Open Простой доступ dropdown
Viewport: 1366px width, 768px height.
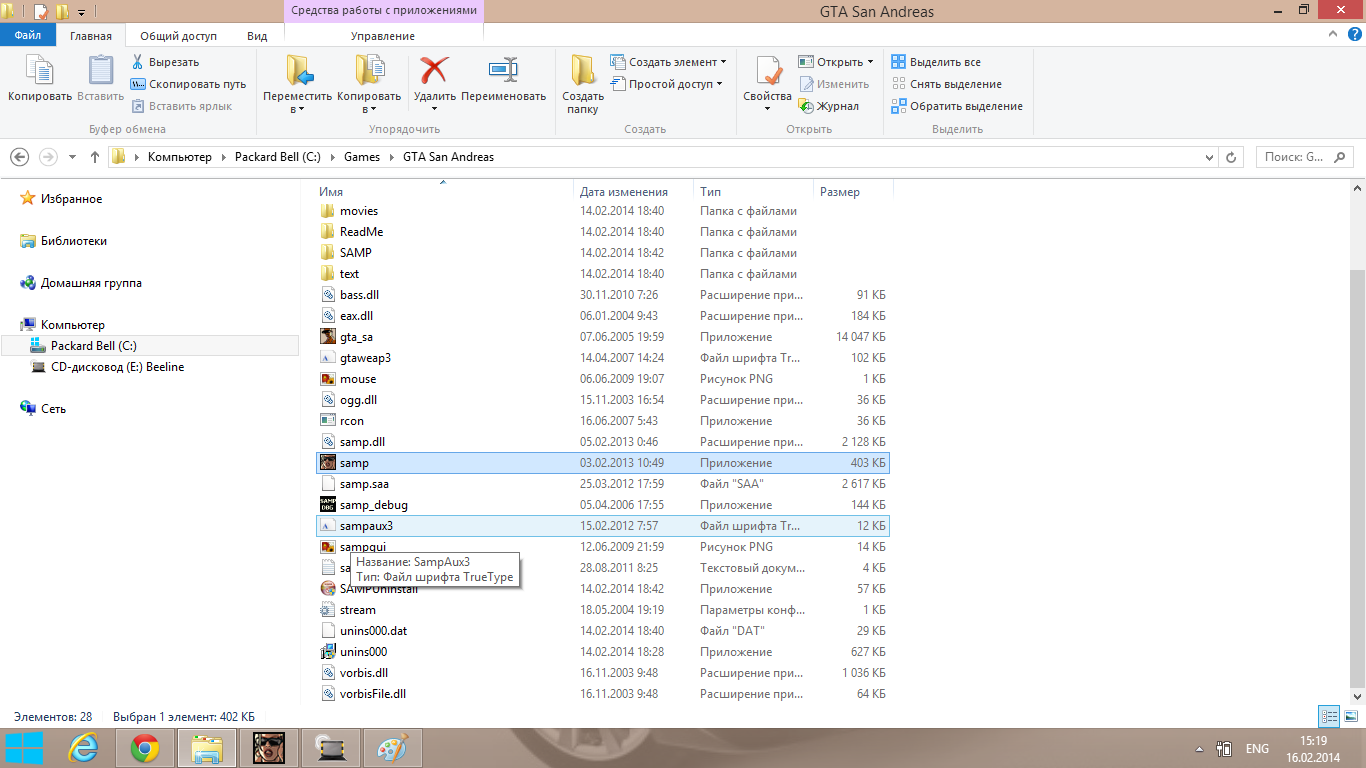(667, 84)
